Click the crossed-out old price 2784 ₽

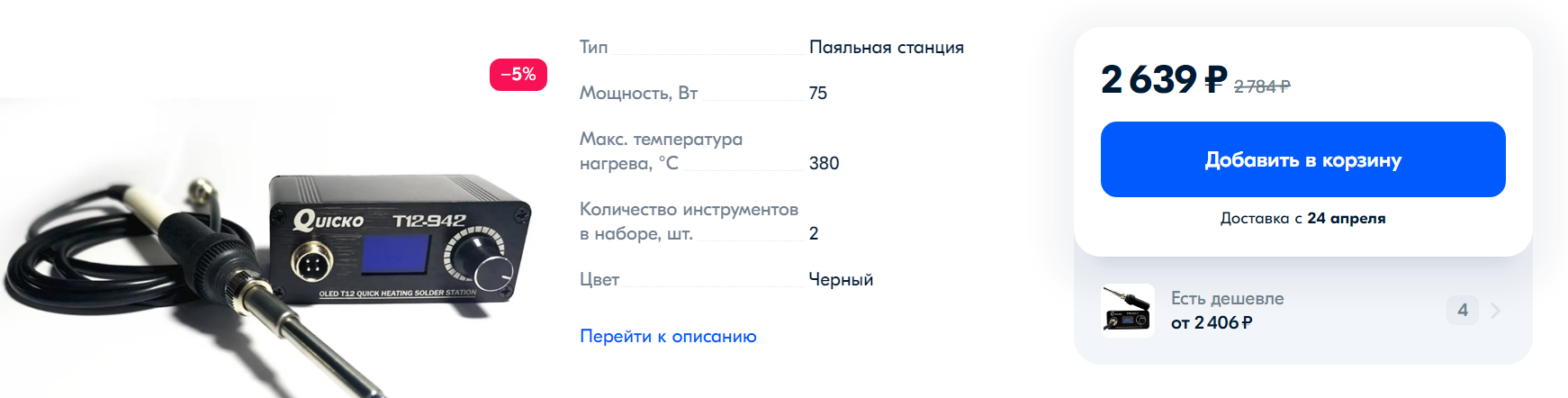point(1262,87)
